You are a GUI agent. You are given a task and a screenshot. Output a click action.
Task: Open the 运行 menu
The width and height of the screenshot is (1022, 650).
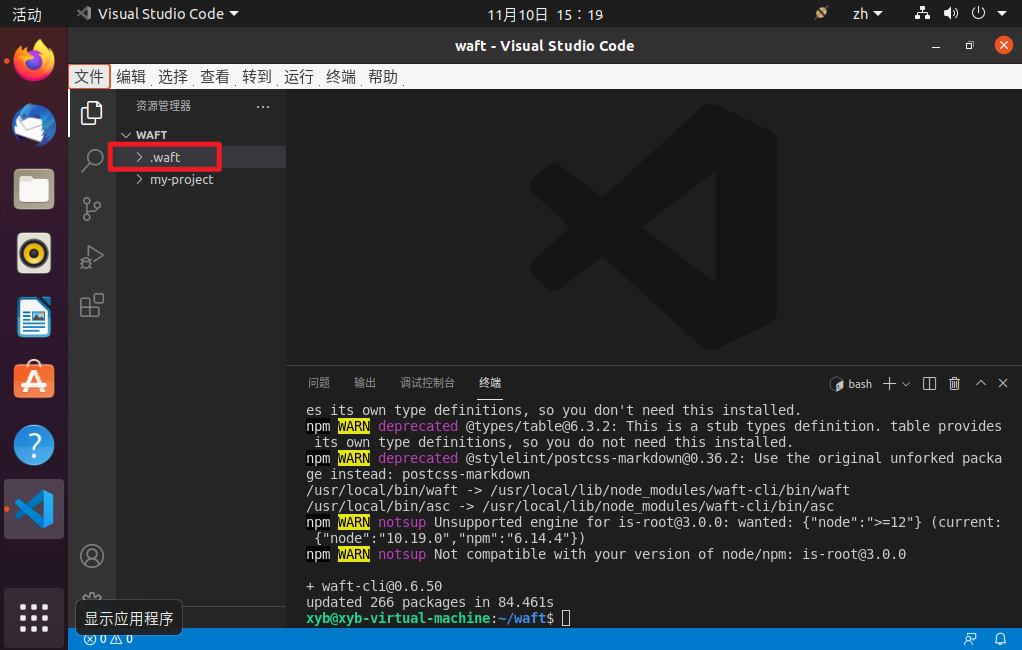click(x=299, y=76)
